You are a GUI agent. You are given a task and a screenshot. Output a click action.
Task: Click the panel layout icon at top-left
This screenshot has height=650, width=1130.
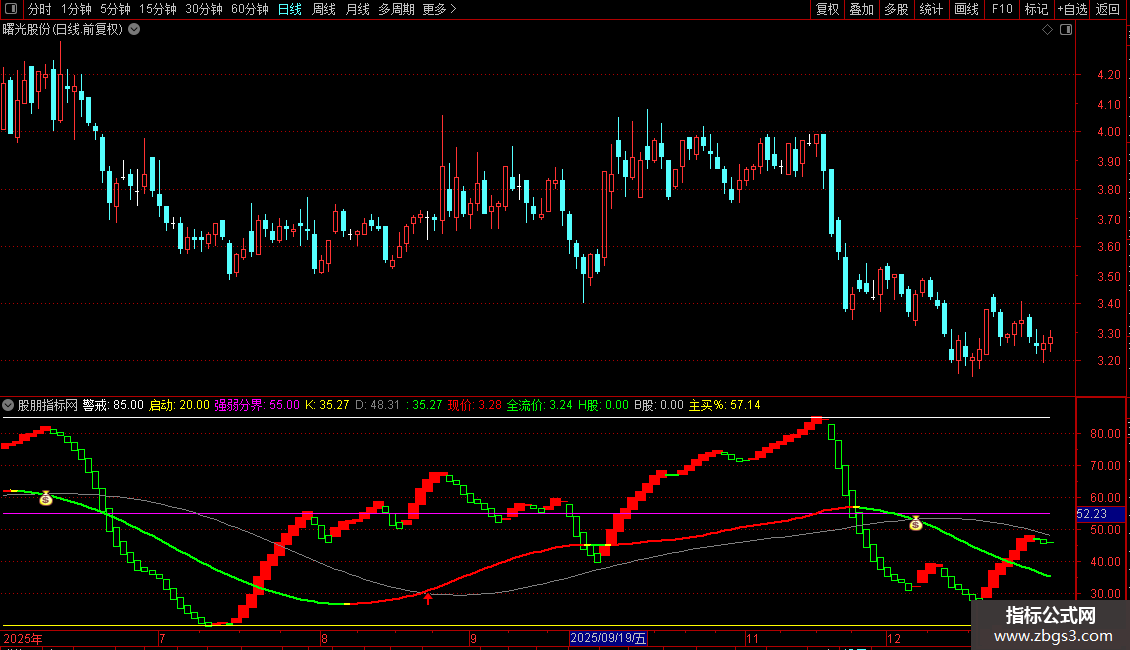point(10,9)
